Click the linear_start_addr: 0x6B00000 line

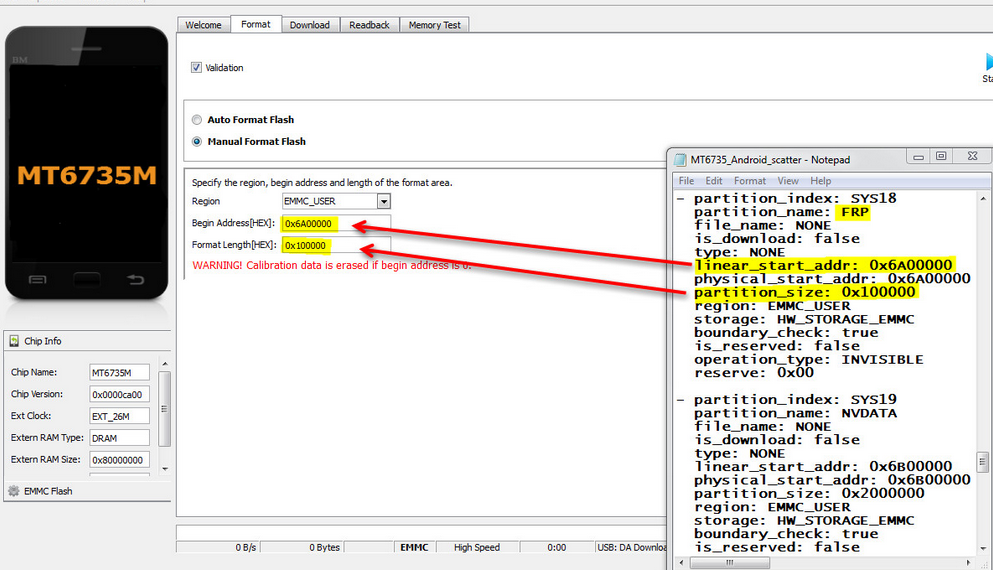[823, 466]
